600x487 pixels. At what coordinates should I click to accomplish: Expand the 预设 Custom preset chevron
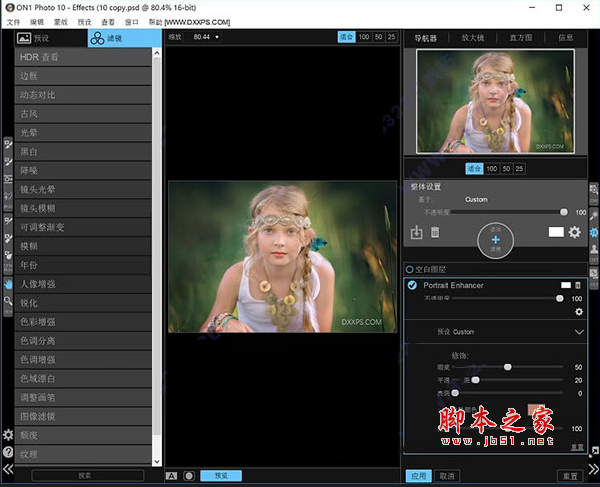tap(578, 332)
